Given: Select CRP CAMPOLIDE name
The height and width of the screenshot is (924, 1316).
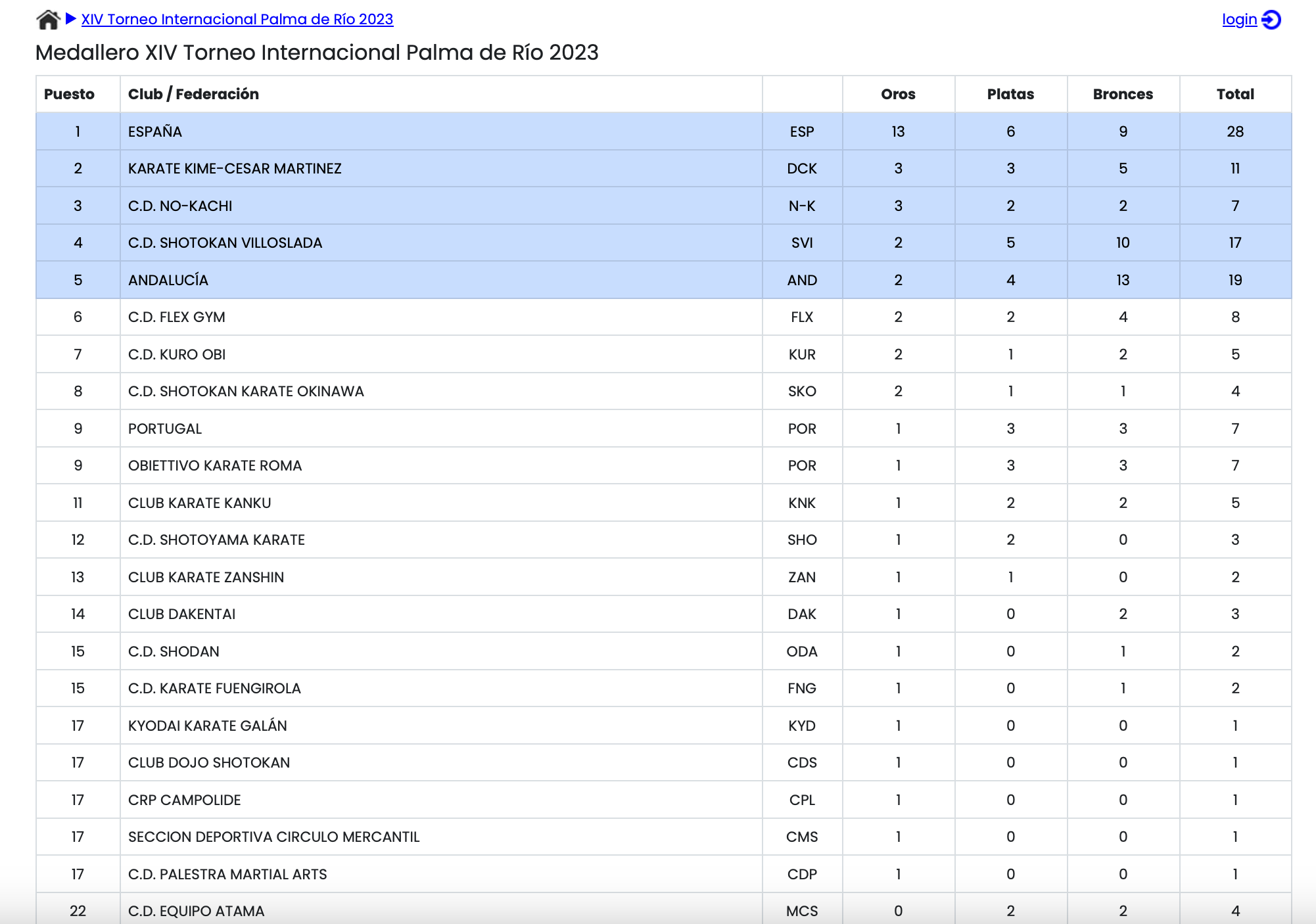Looking at the screenshot, I should 185,800.
